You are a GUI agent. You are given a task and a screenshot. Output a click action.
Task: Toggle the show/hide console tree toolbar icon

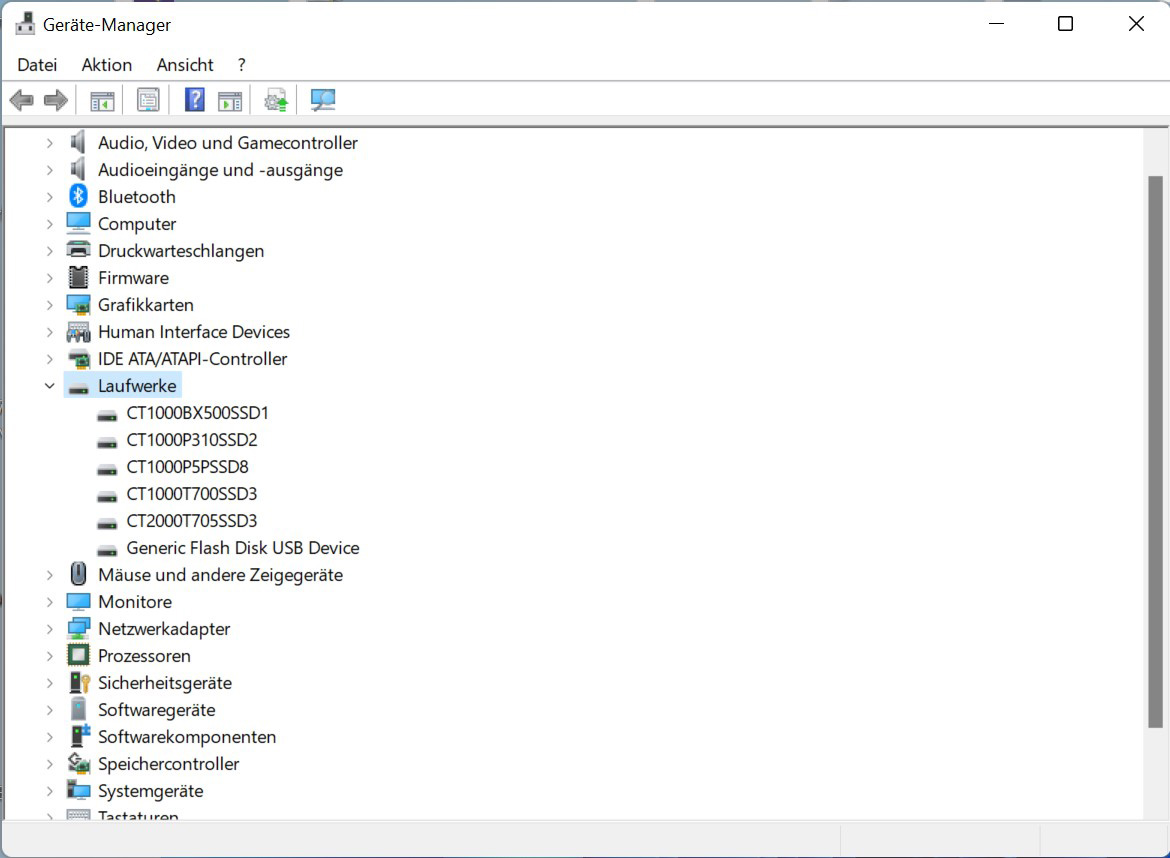(102, 100)
